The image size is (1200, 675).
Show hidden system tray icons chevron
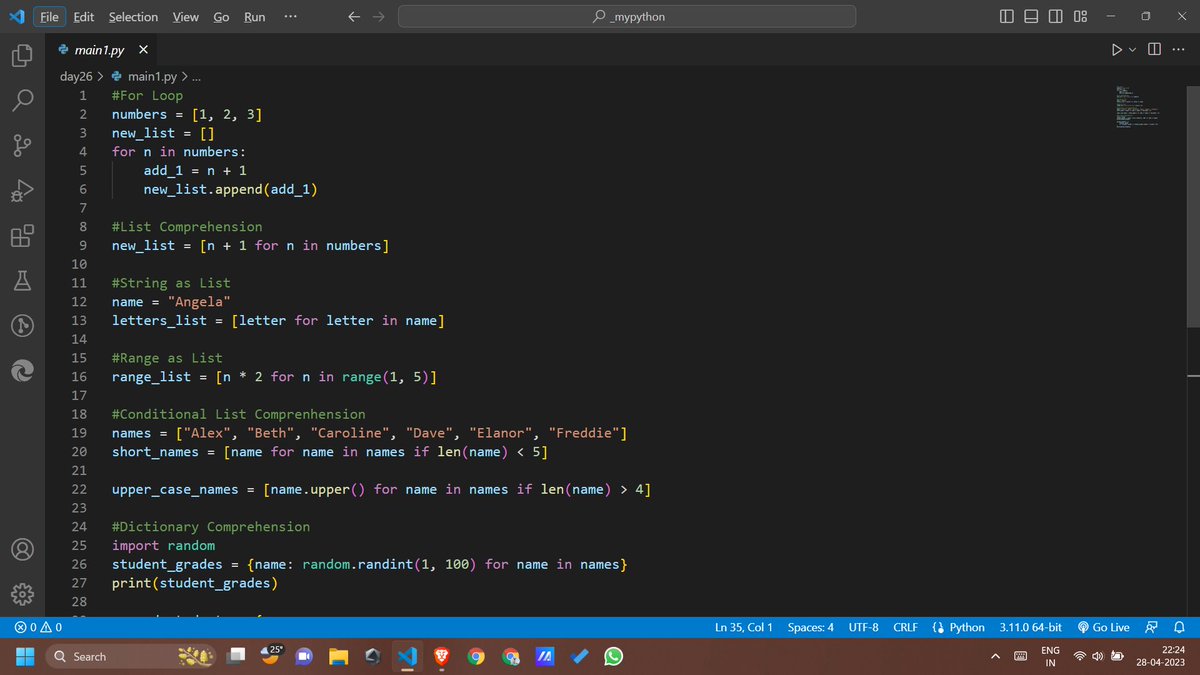(996, 656)
